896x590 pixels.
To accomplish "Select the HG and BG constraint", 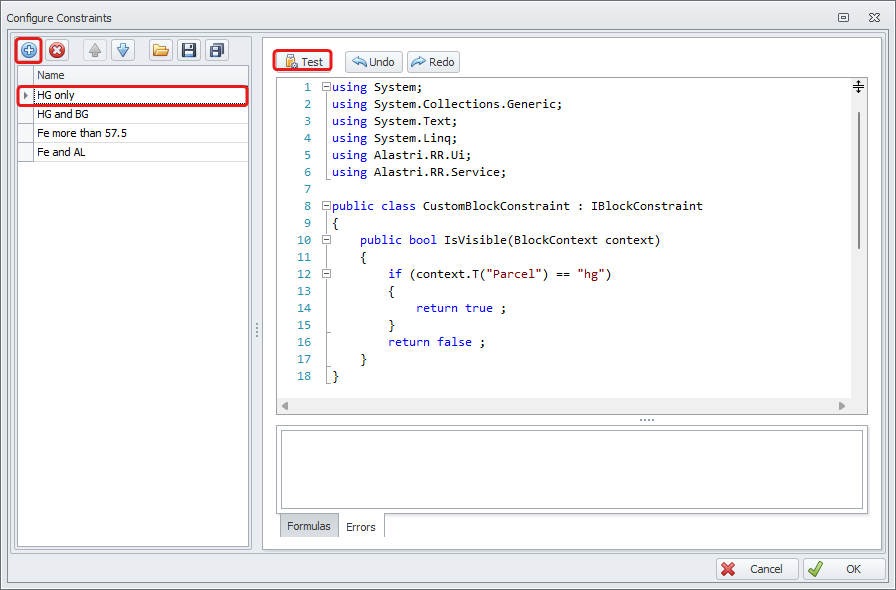I will coord(63,114).
